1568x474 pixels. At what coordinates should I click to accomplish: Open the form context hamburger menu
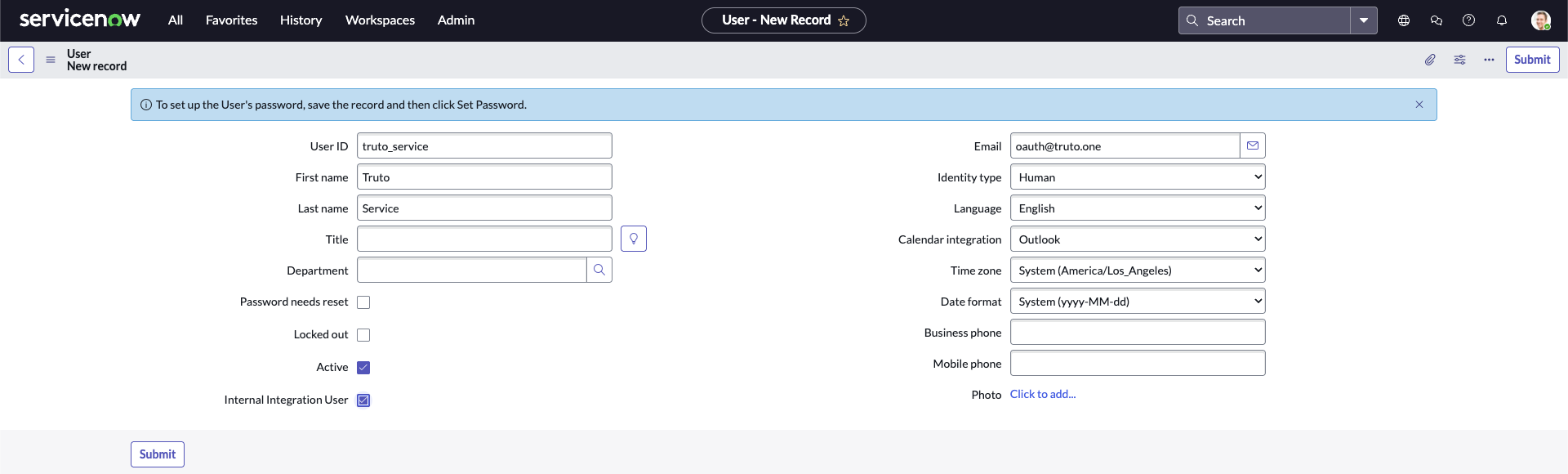point(51,60)
